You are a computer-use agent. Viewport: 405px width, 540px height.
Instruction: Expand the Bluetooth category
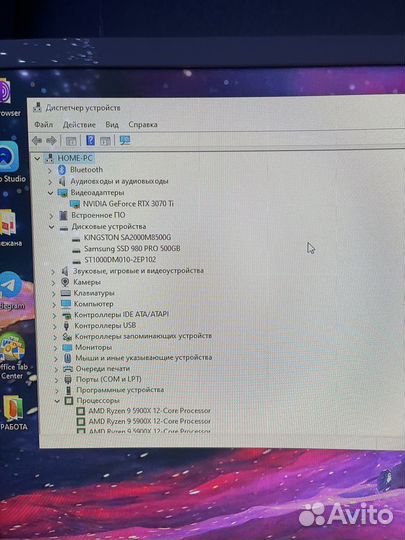(x=50, y=170)
